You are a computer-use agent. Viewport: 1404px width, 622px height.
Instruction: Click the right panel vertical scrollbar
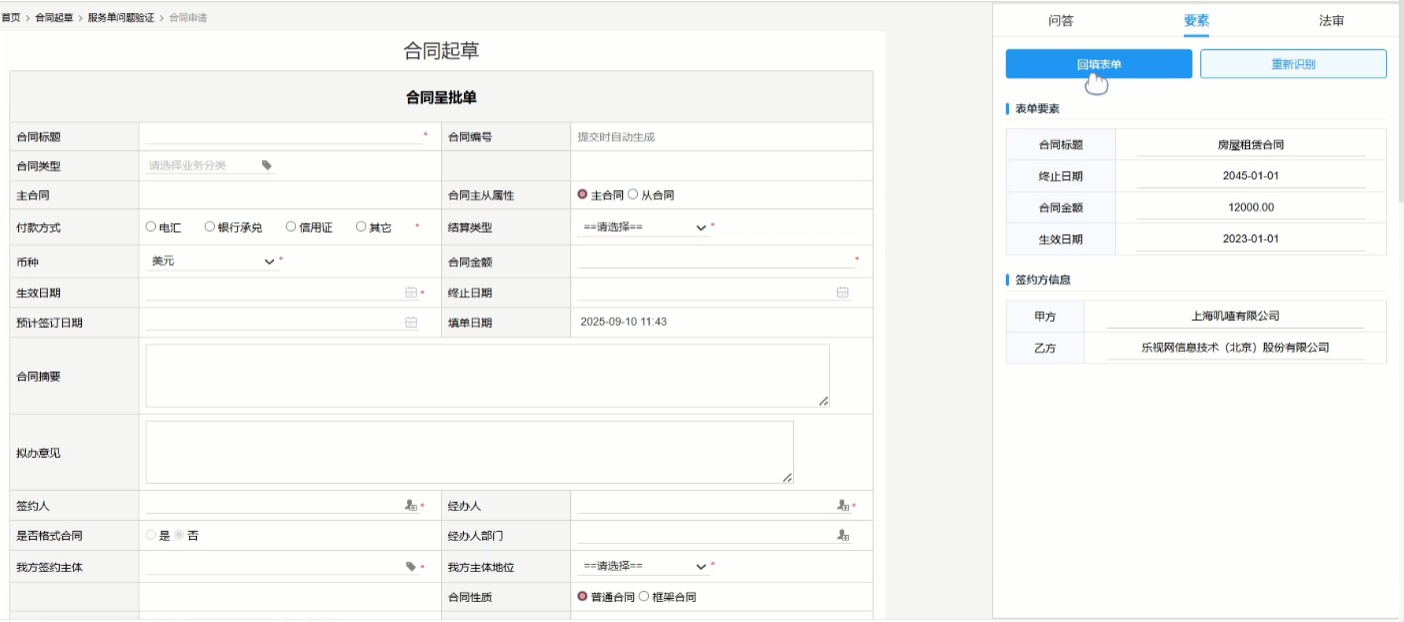[x=1400, y=103]
